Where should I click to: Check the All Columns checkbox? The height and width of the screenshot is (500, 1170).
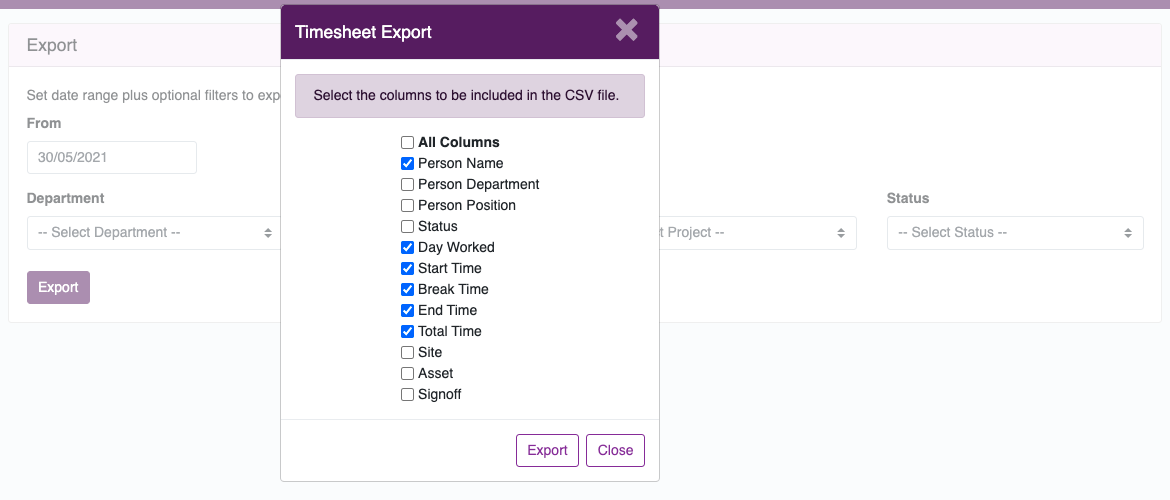407,143
